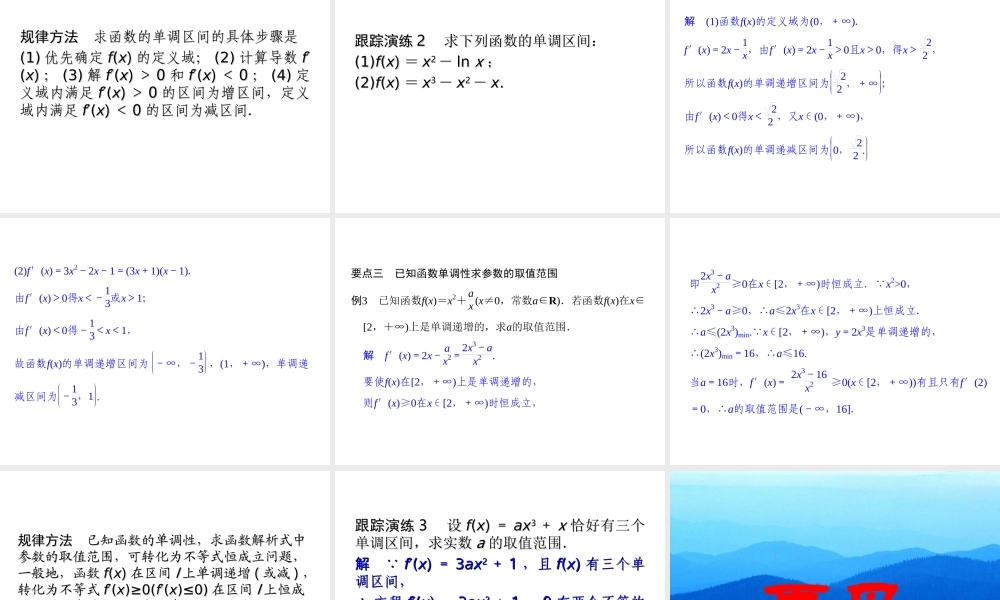Click the 解 answer label on 跟踪演练3
This screenshot has height=600, width=1000.
click(360, 562)
